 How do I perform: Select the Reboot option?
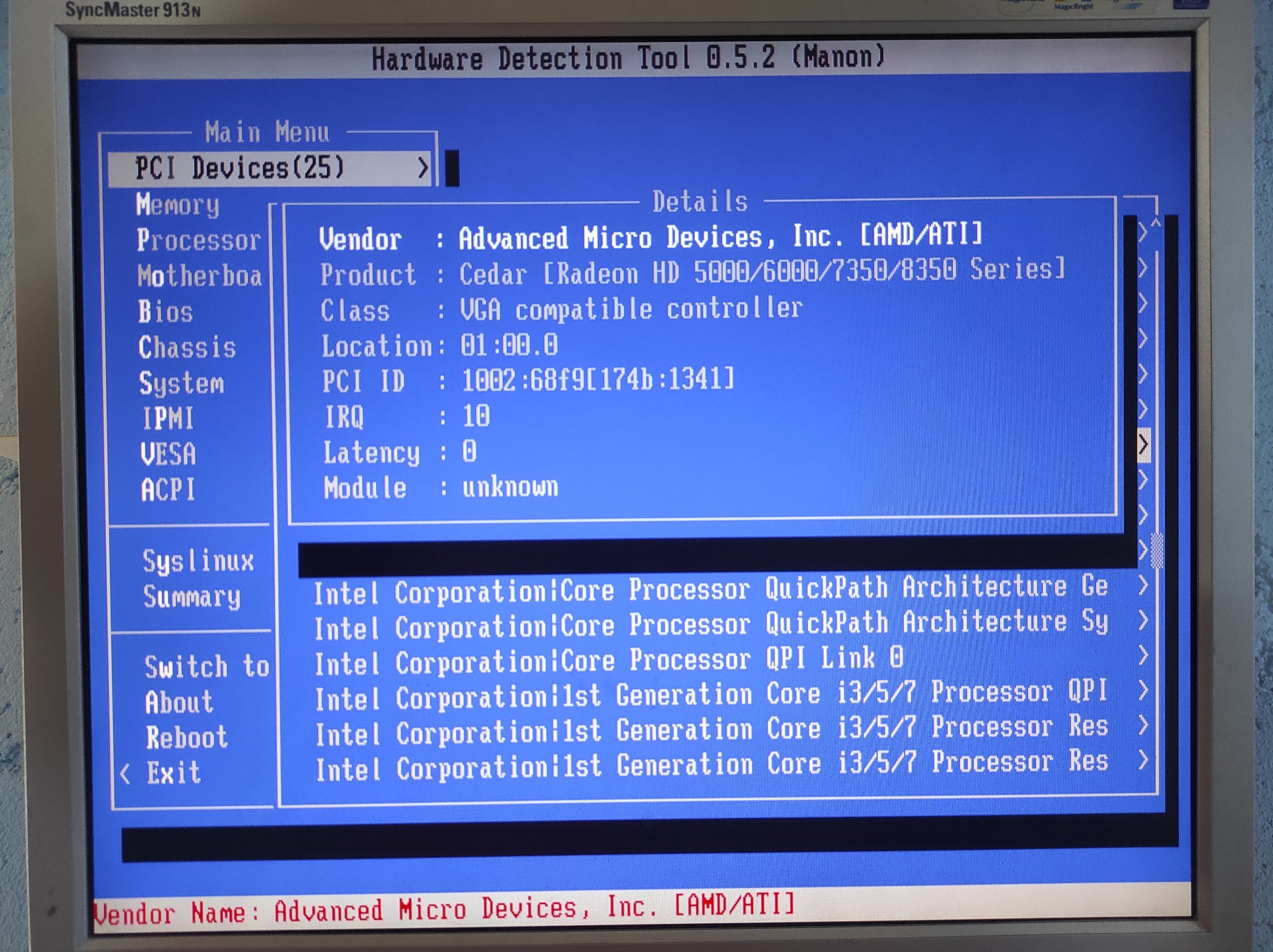(x=186, y=738)
